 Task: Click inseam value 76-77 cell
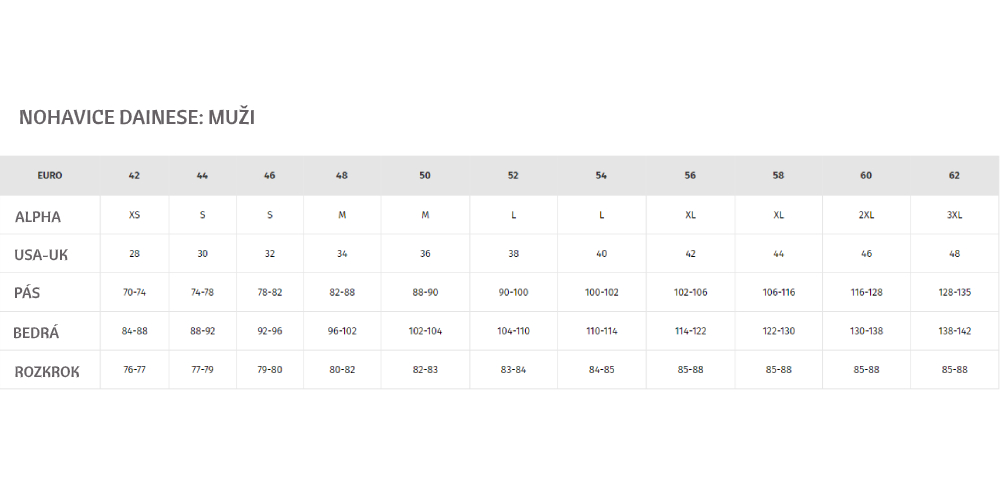[x=134, y=370]
